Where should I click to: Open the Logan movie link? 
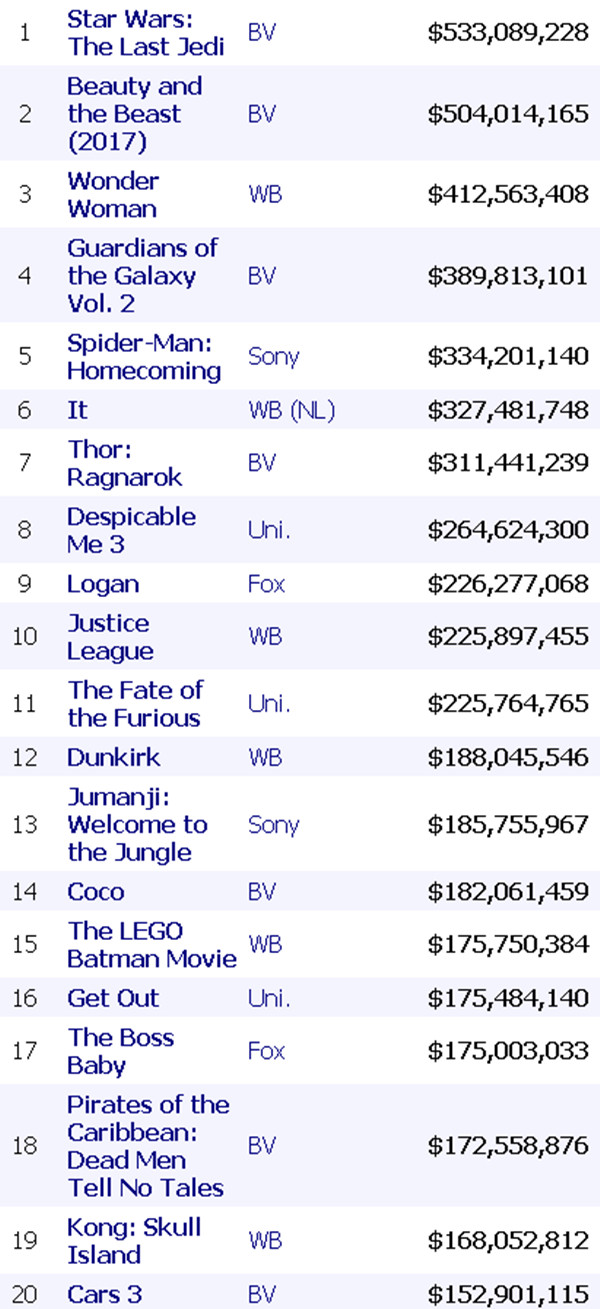click(103, 584)
